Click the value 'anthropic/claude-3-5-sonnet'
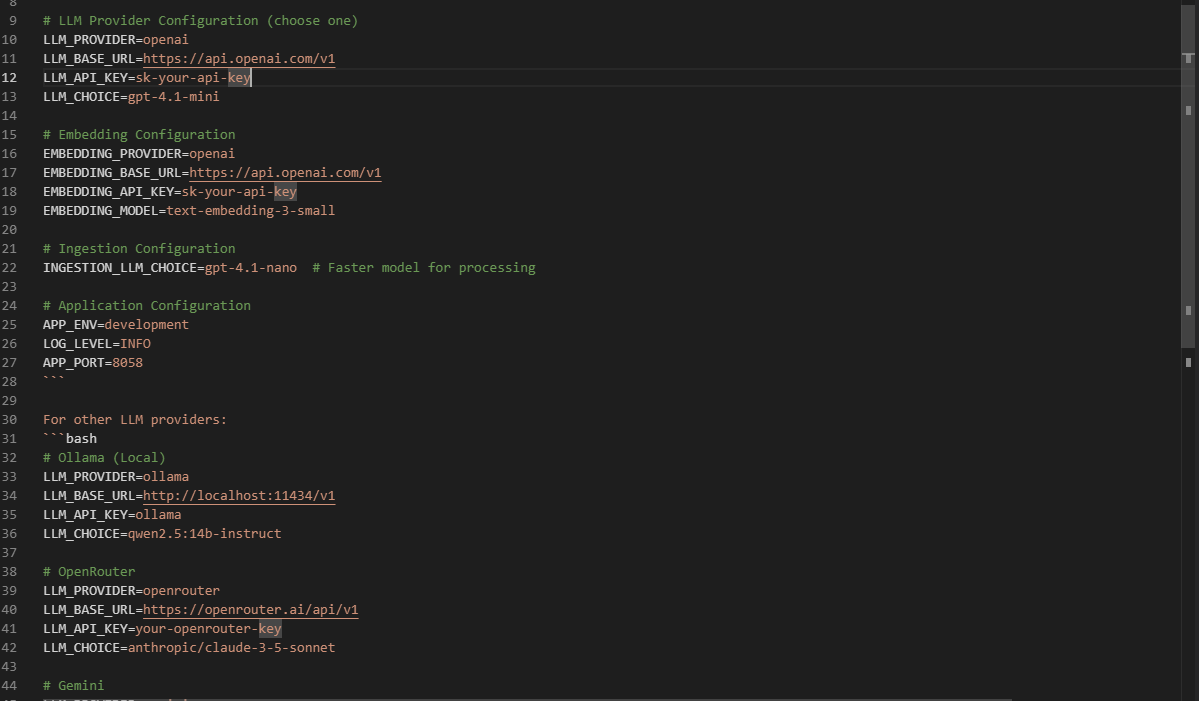The width and height of the screenshot is (1199, 701). click(231, 647)
